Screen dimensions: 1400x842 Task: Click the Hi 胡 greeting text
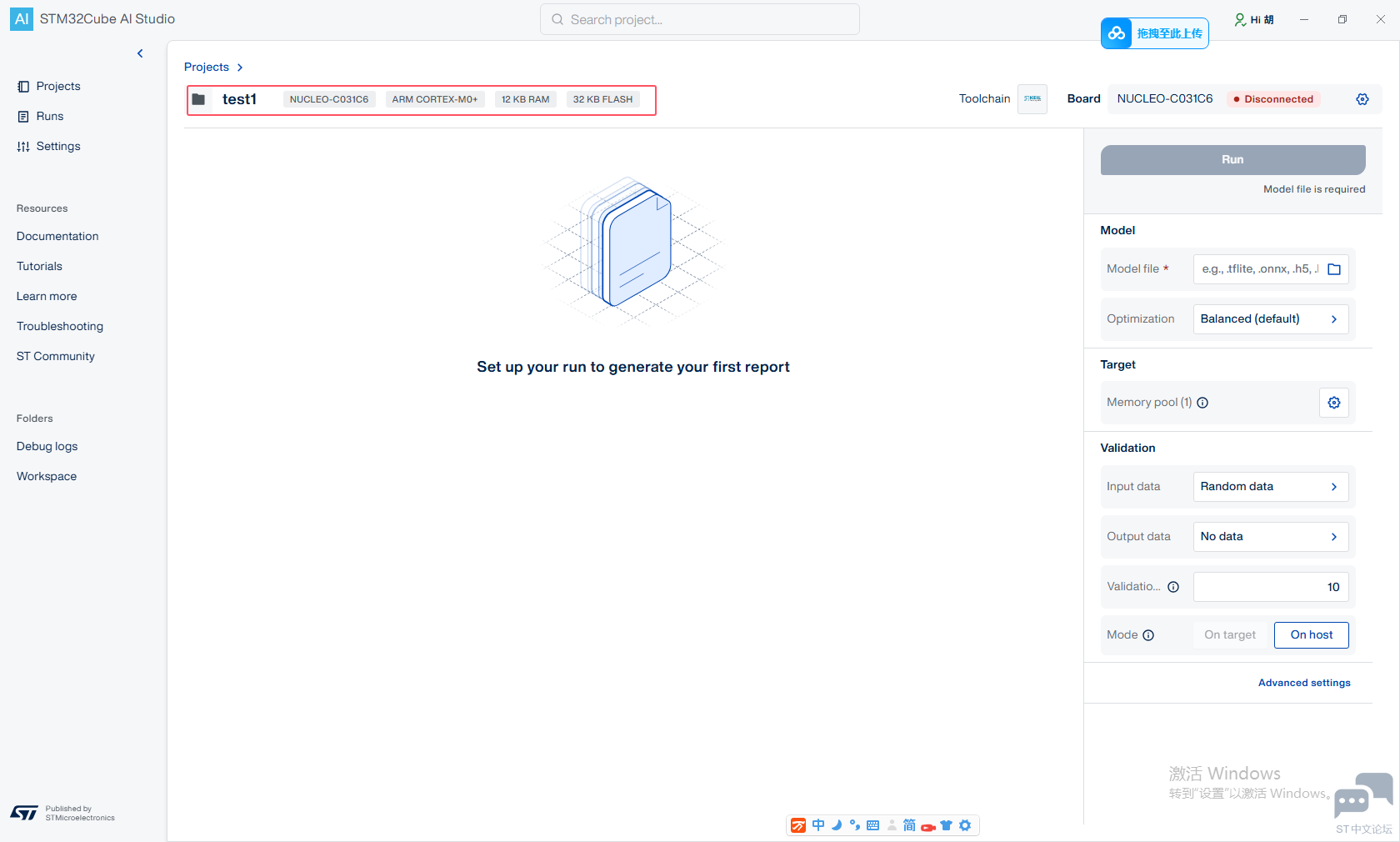1262,20
